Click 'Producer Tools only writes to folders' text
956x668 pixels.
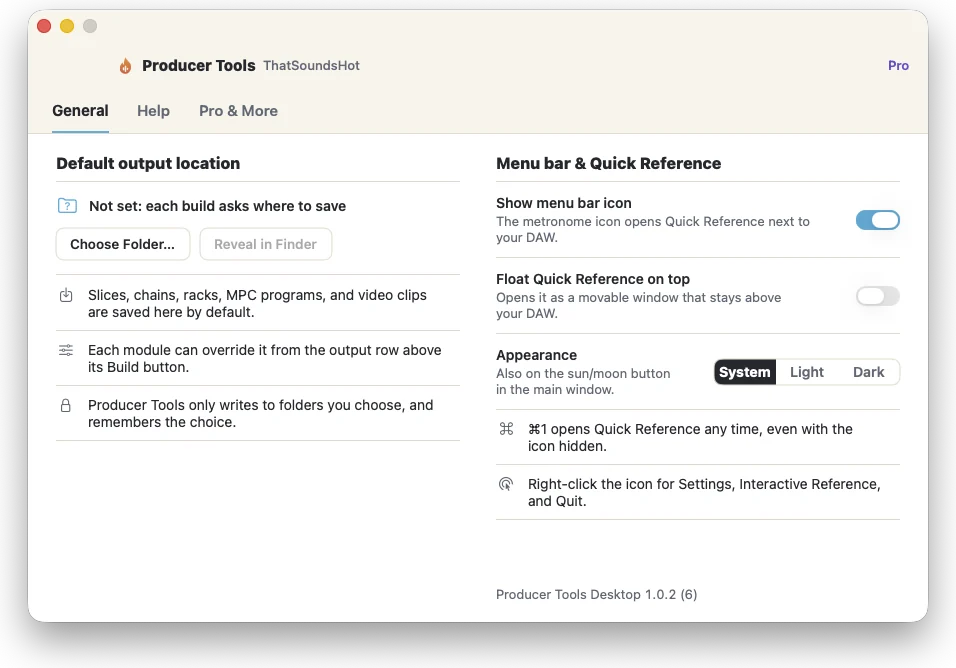click(260, 414)
